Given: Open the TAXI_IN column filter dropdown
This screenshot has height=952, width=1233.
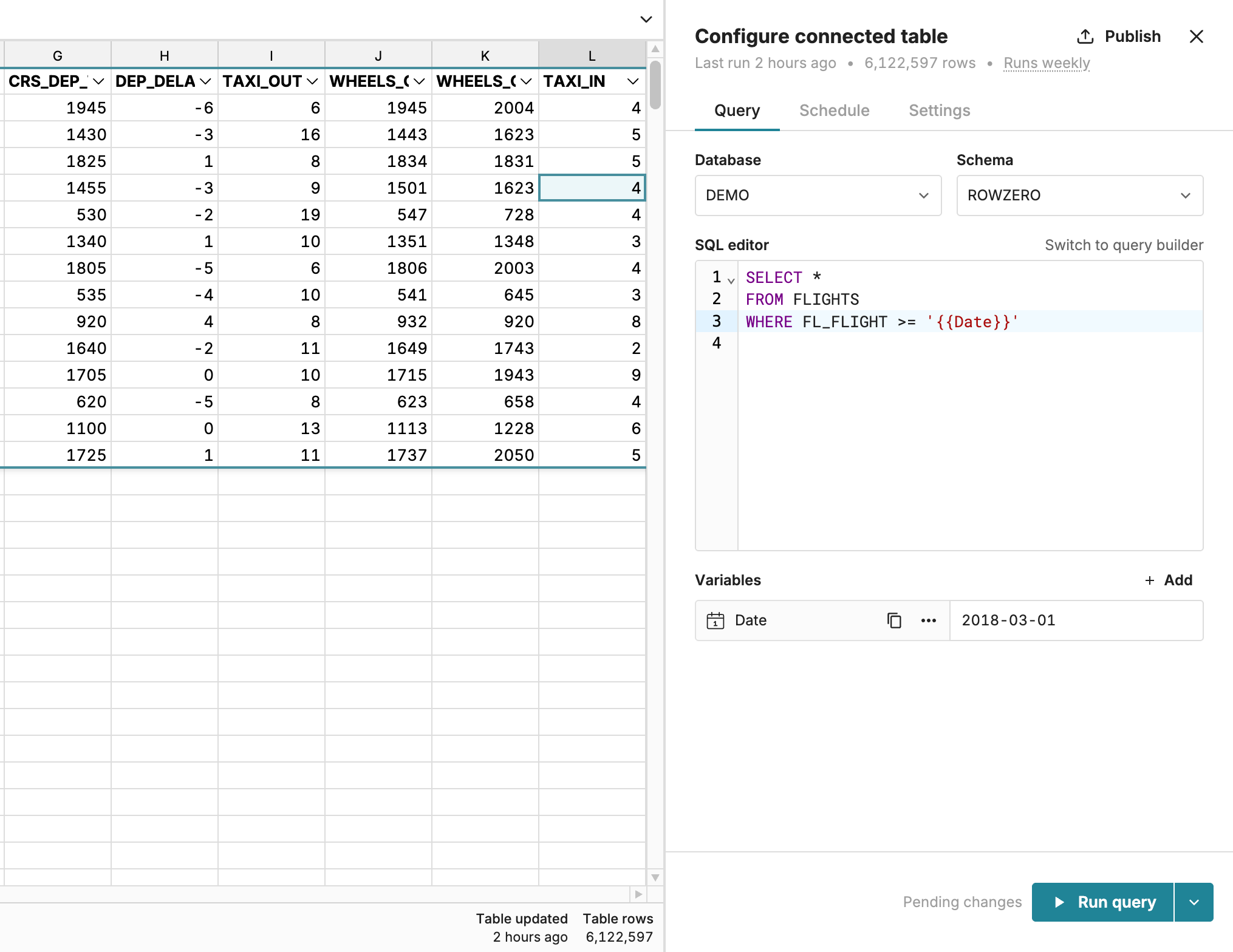Looking at the screenshot, I should (633, 81).
